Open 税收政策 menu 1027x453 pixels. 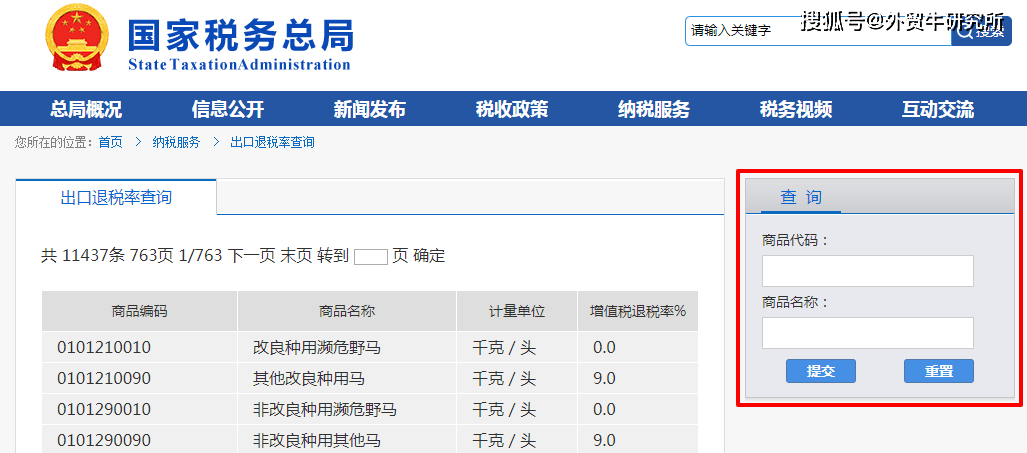pyautogui.click(x=512, y=109)
